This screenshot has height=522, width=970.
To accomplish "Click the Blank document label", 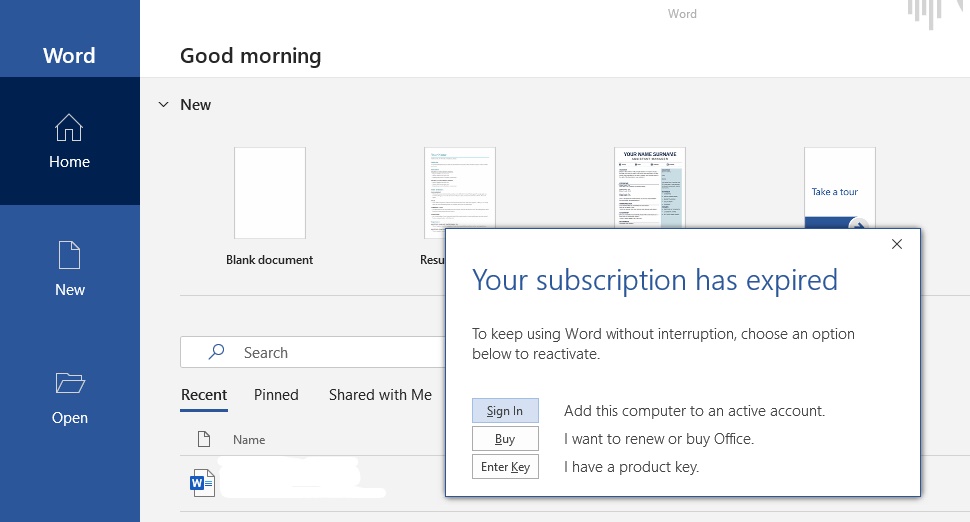I will pyautogui.click(x=269, y=260).
